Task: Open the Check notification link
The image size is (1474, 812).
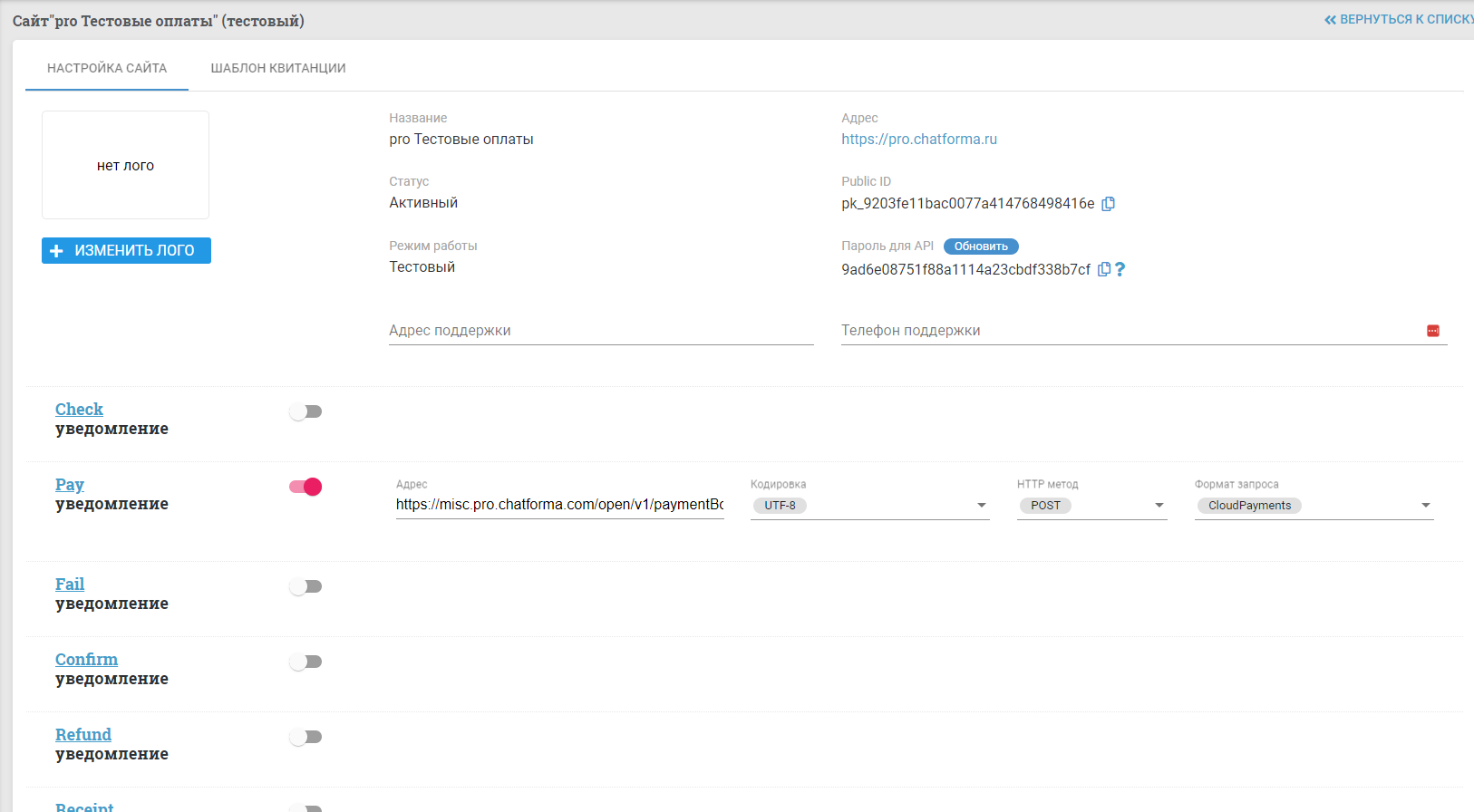Action: pyautogui.click(x=79, y=410)
